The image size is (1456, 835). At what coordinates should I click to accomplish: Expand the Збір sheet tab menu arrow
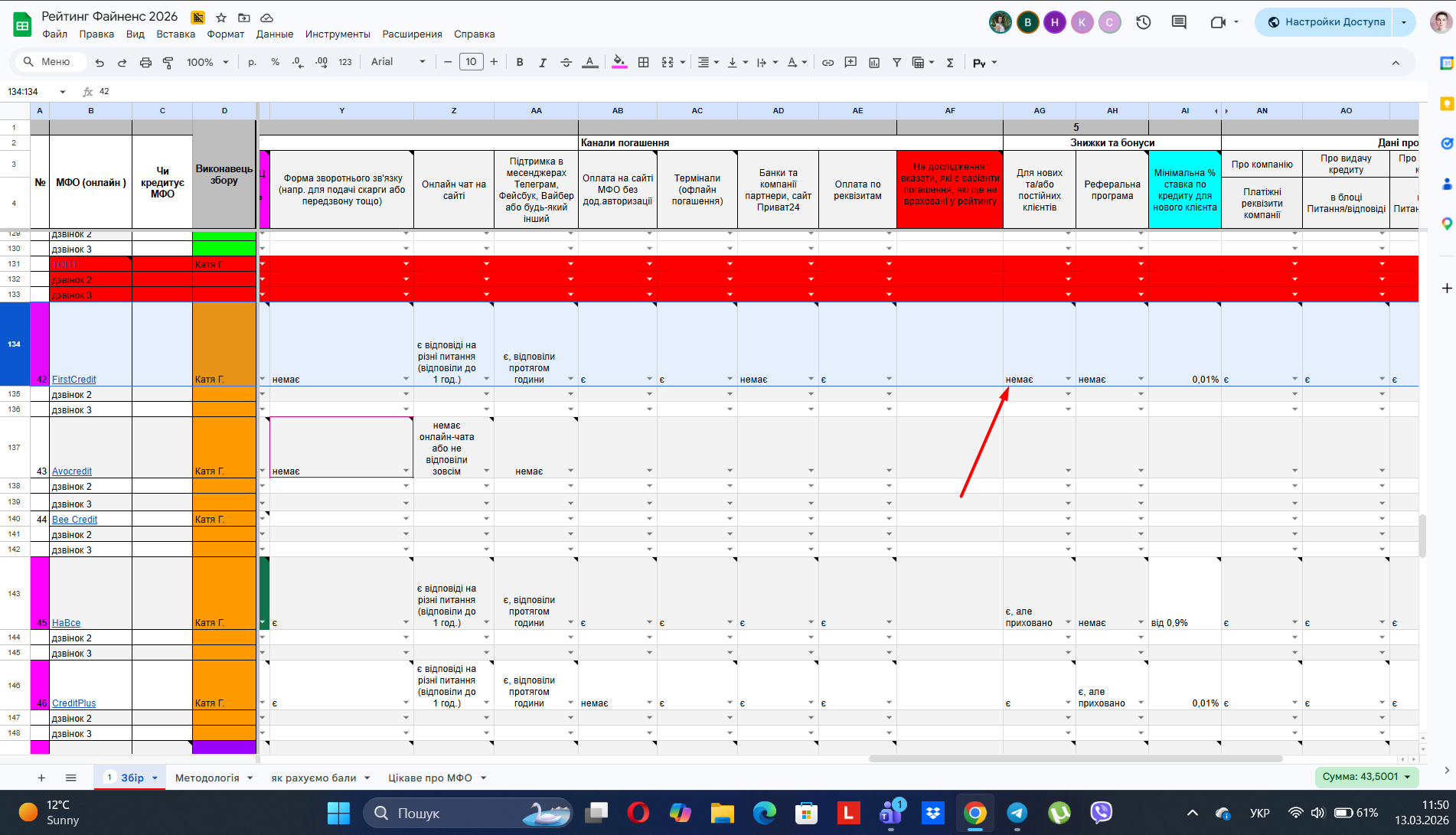(155, 778)
